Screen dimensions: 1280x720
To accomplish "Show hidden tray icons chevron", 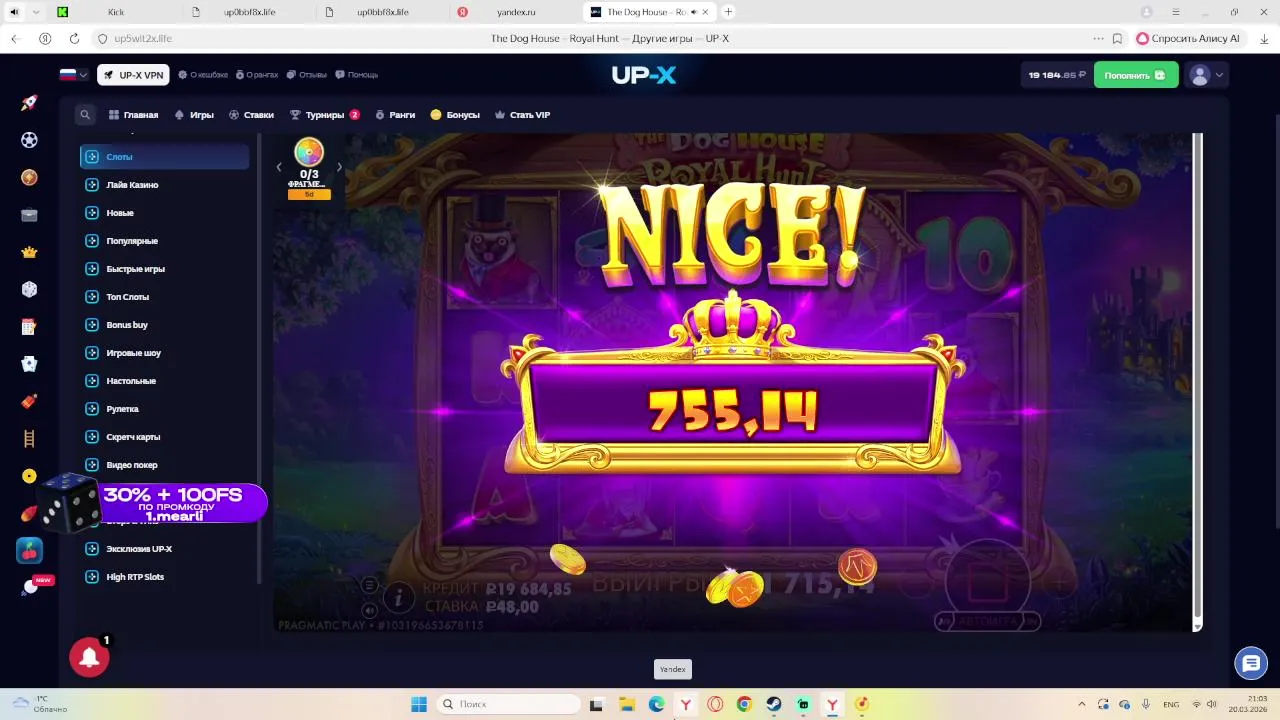I will coord(1082,704).
